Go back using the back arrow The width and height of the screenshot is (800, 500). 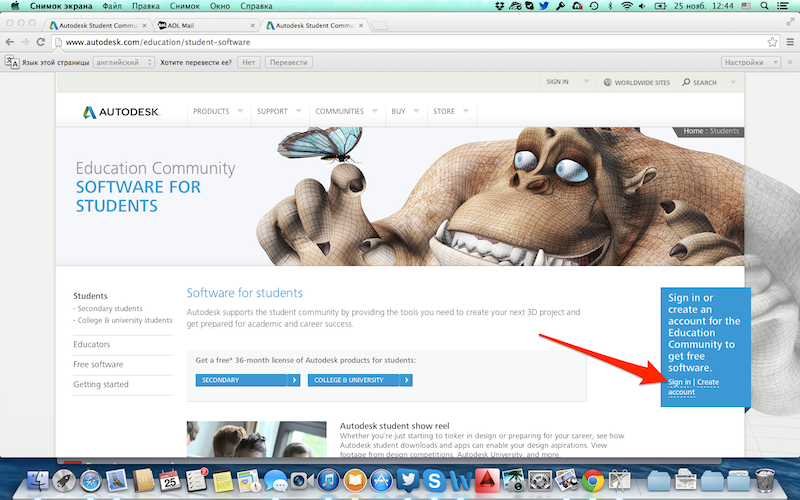10,42
